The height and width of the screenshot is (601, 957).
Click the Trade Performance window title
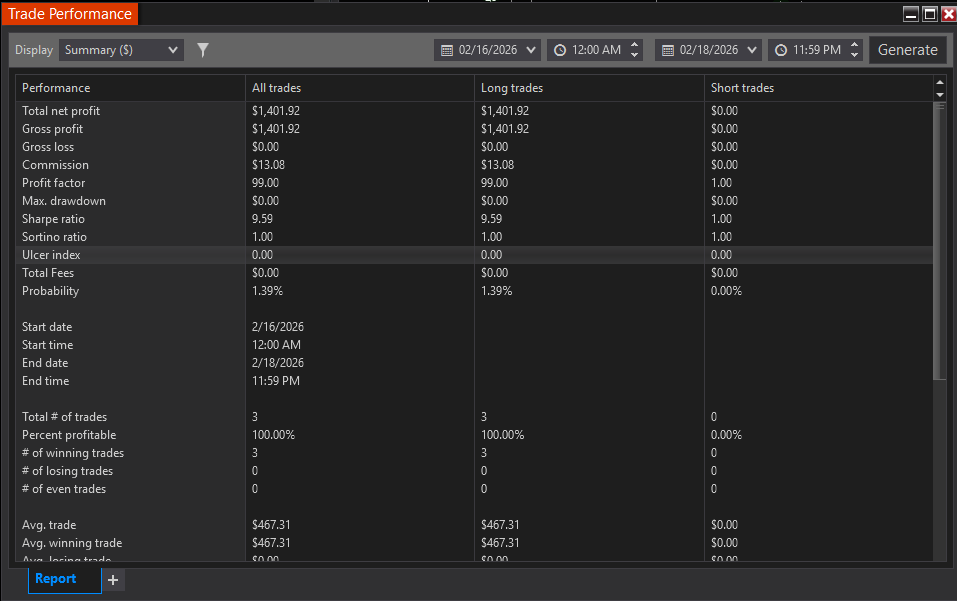tap(70, 14)
